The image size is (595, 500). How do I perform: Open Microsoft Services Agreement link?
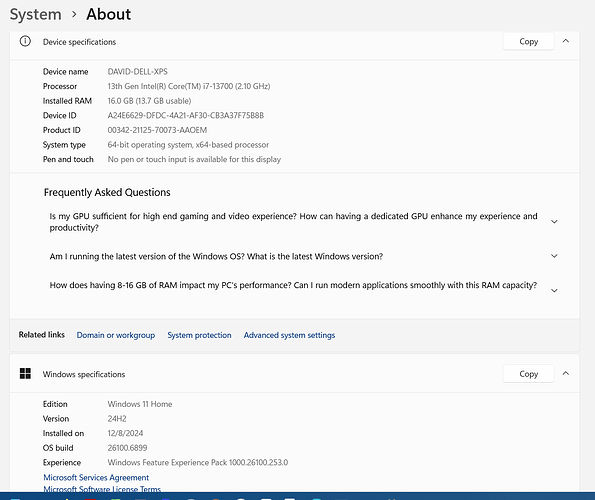[x=96, y=478]
